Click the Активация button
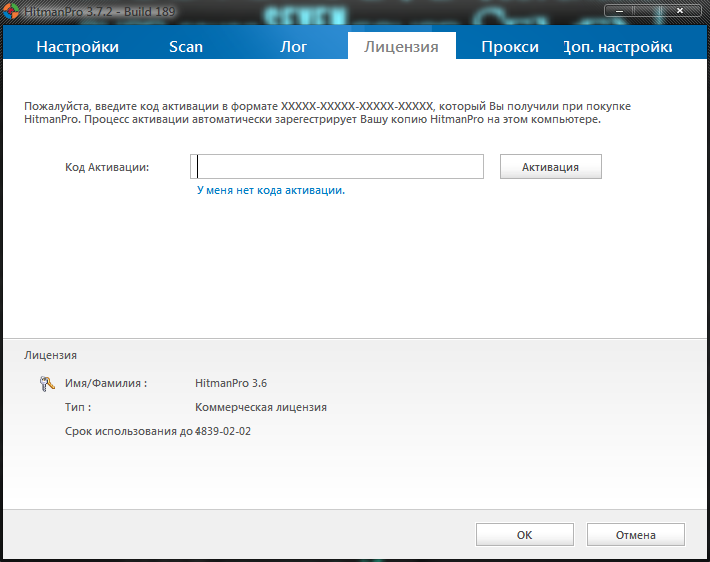710x562 pixels. pyautogui.click(x=551, y=167)
